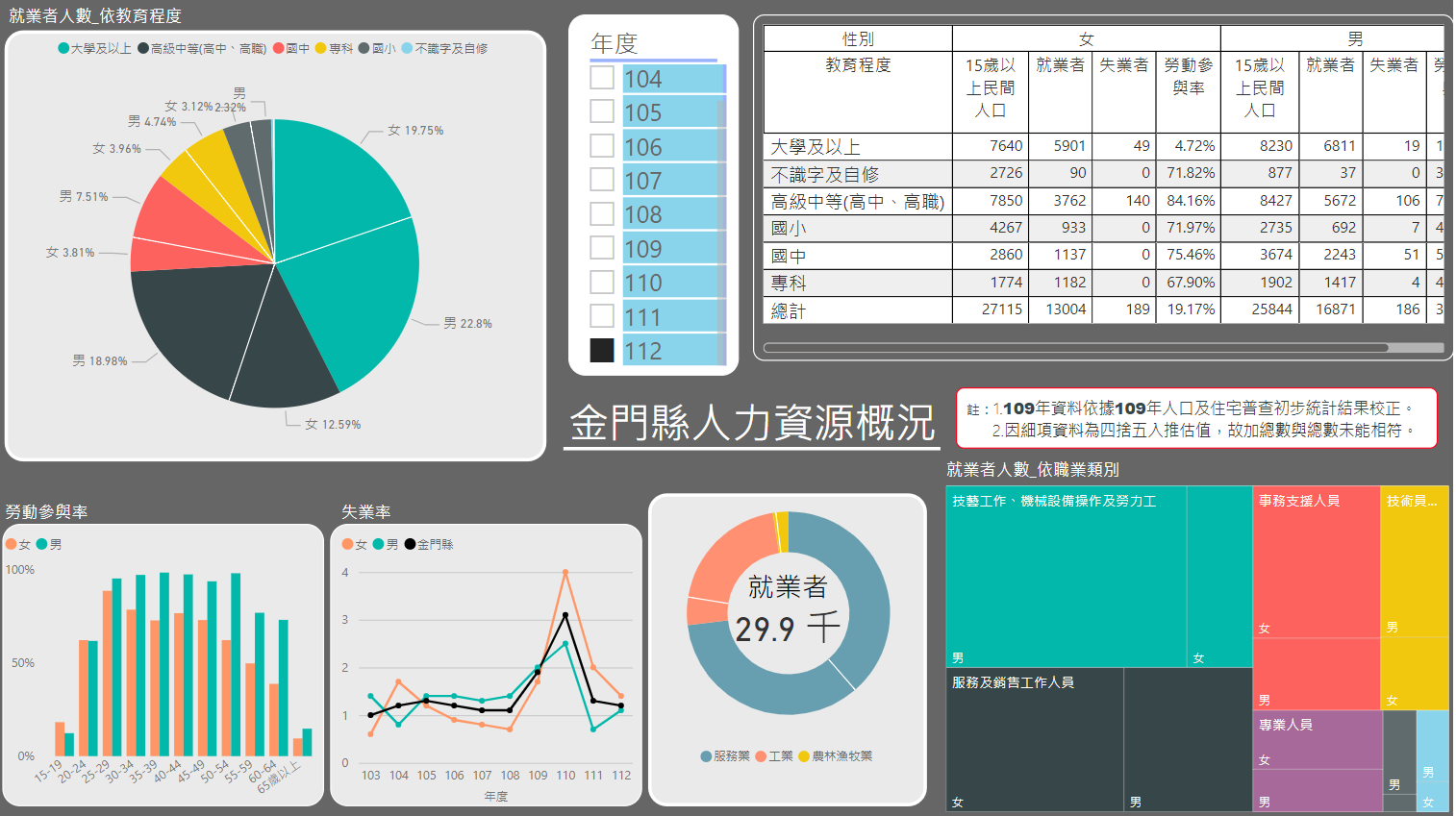Click the 年度 slicer header
The image size is (1456, 816).
[615, 43]
